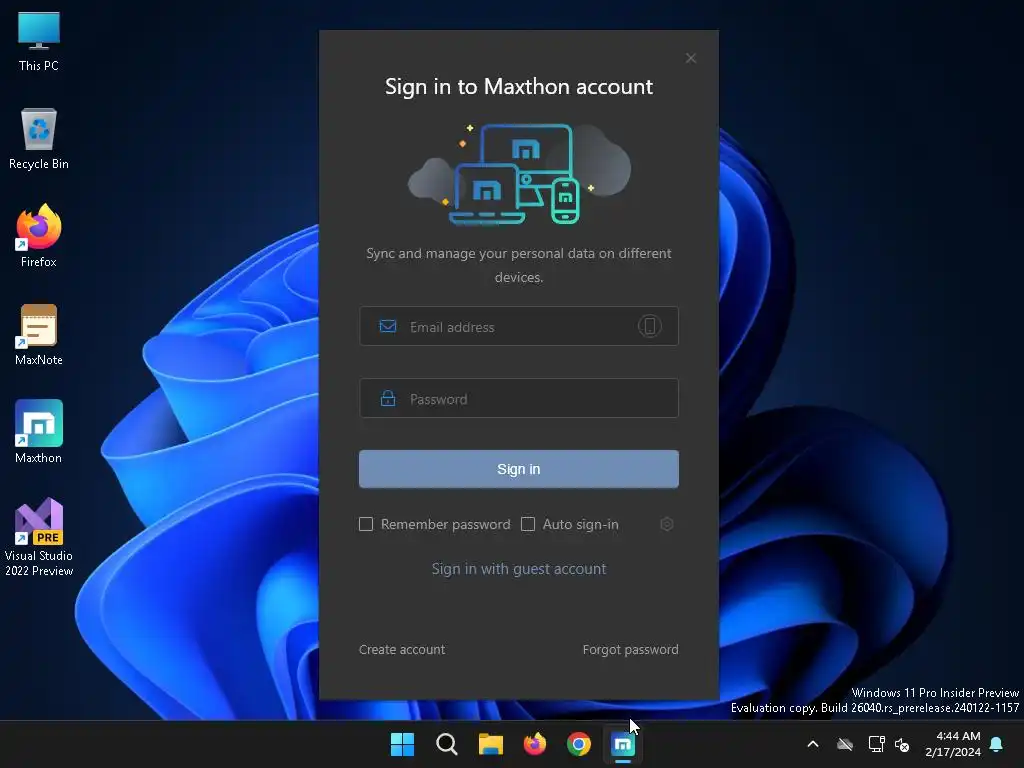The width and height of the screenshot is (1024, 768).
Task: Open the Windows Start menu
Action: coord(402,744)
